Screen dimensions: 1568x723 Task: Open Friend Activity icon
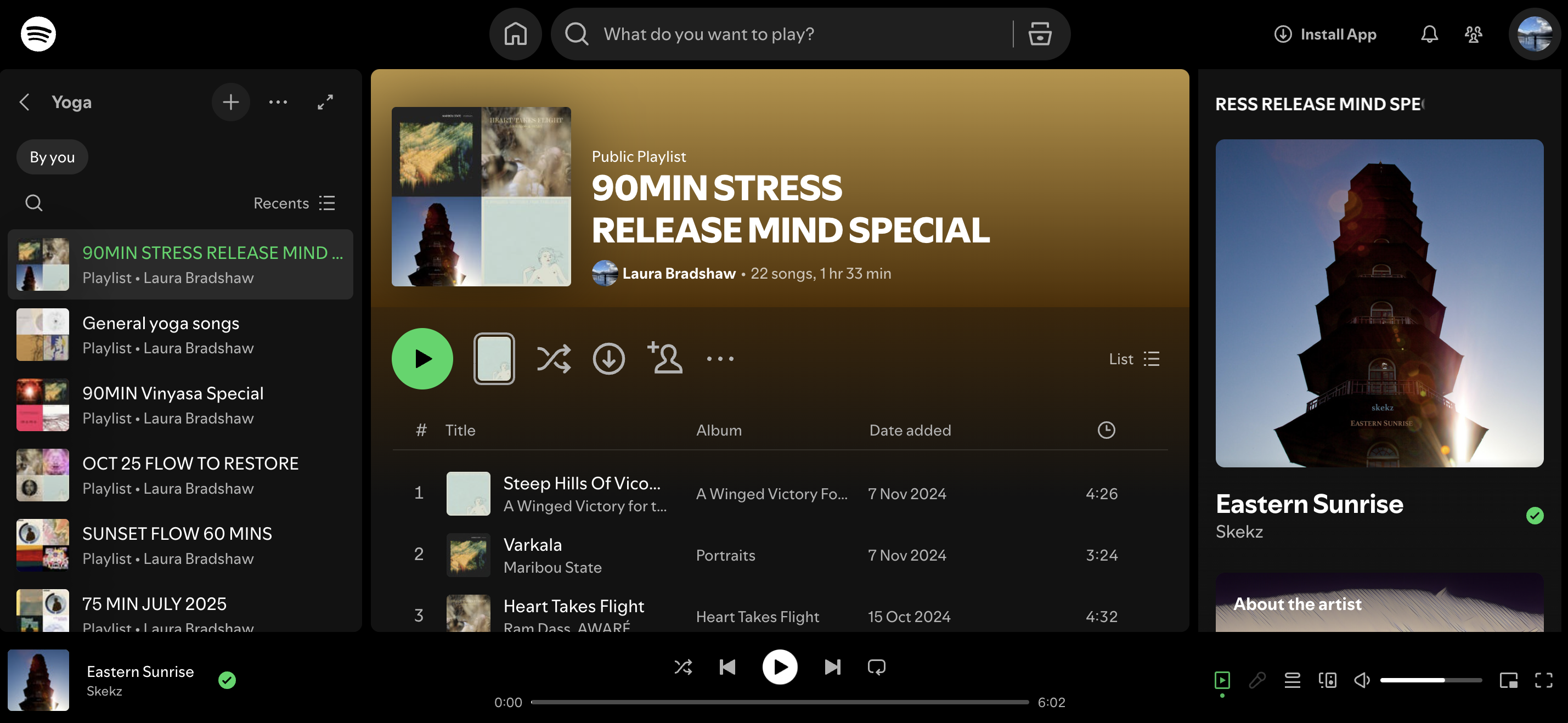[1473, 34]
